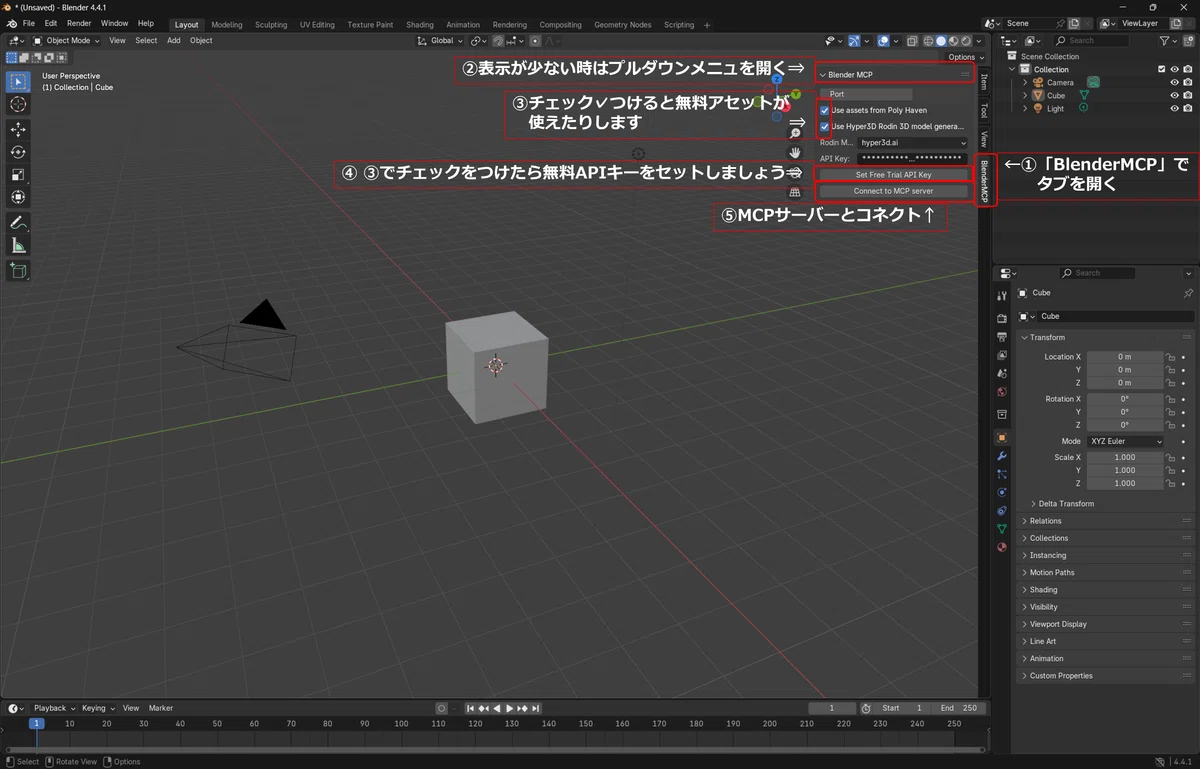This screenshot has width=1200, height=769.
Task: Open the Particles properties tab
Action: pos(1002,474)
